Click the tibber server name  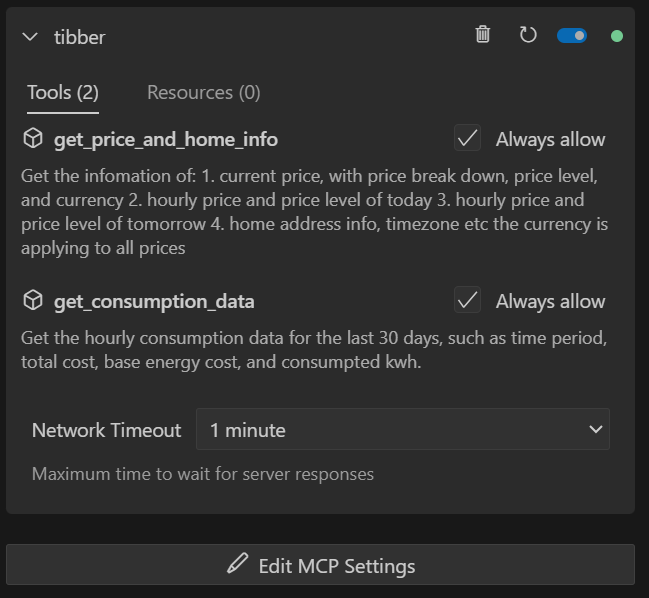pyautogui.click(x=79, y=37)
